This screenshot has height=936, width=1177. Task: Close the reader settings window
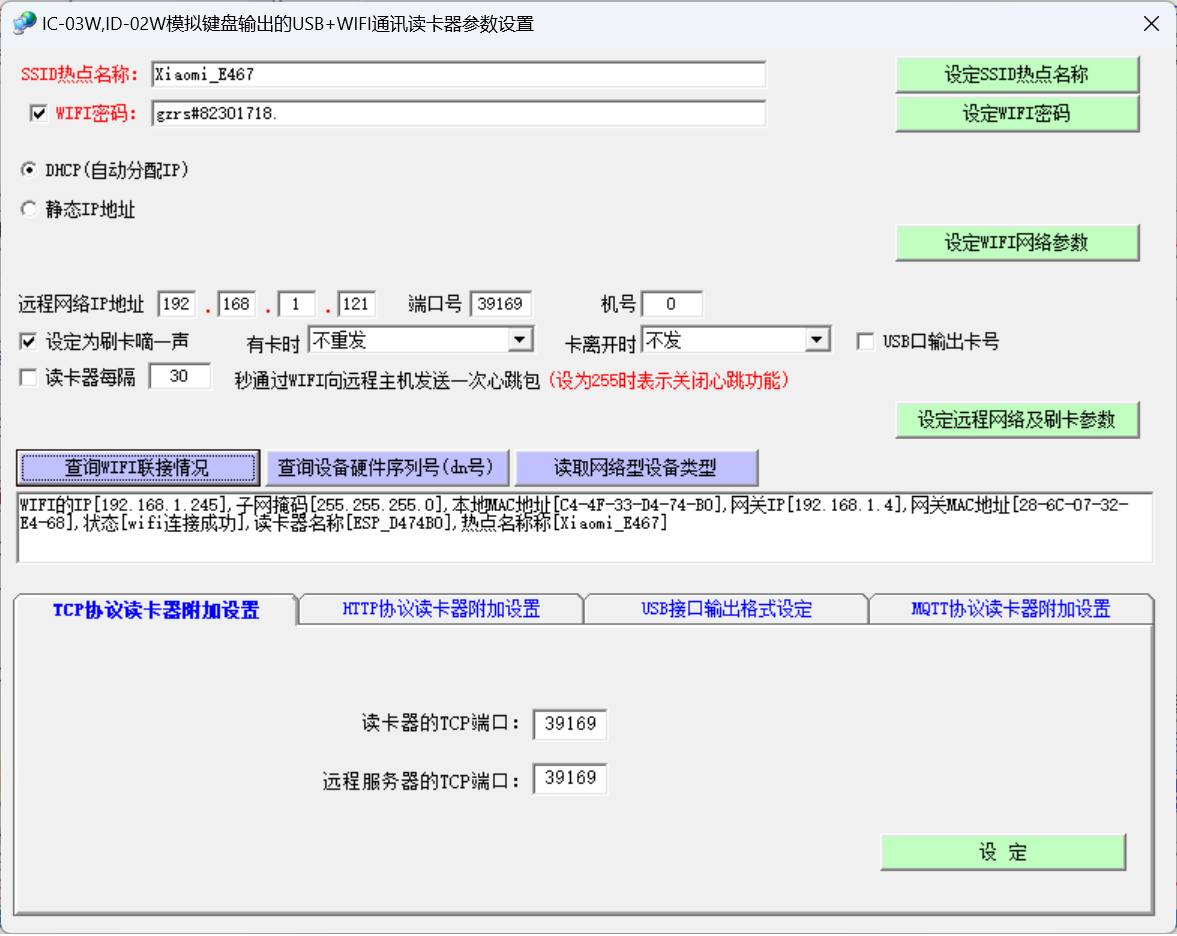(x=1151, y=24)
